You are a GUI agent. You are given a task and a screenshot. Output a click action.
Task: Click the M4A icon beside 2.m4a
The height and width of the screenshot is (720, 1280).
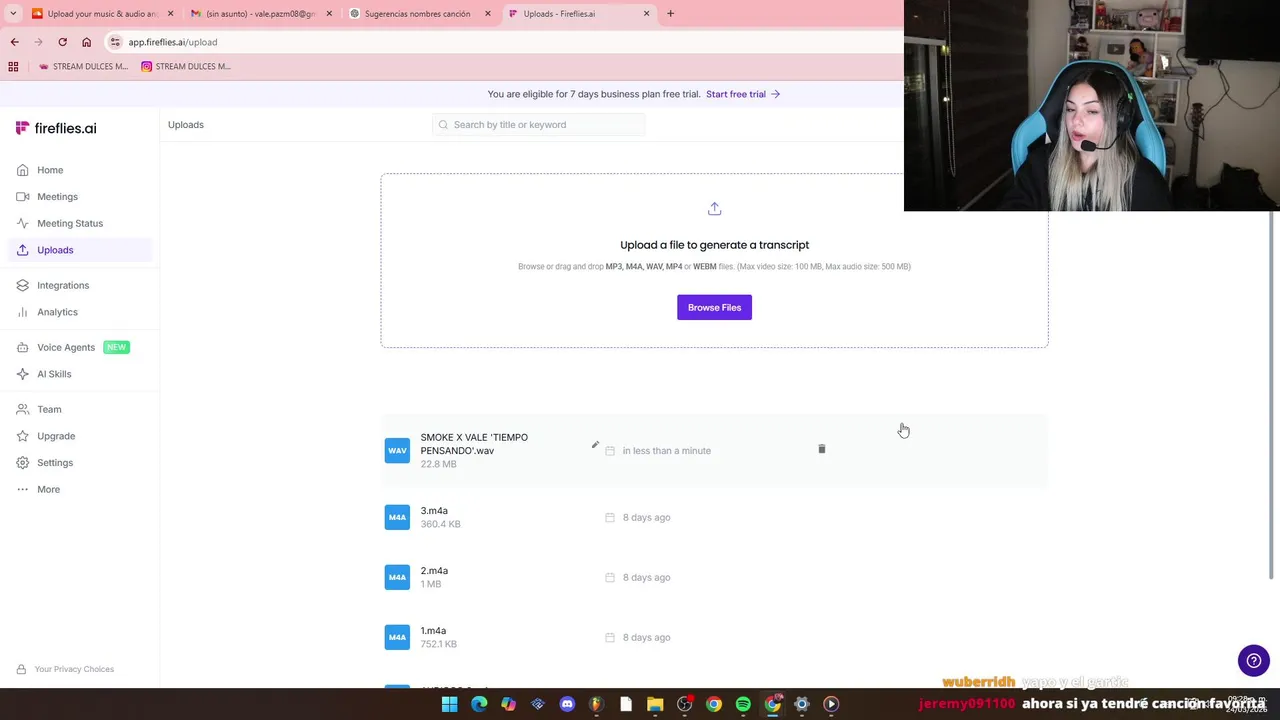pyautogui.click(x=397, y=577)
